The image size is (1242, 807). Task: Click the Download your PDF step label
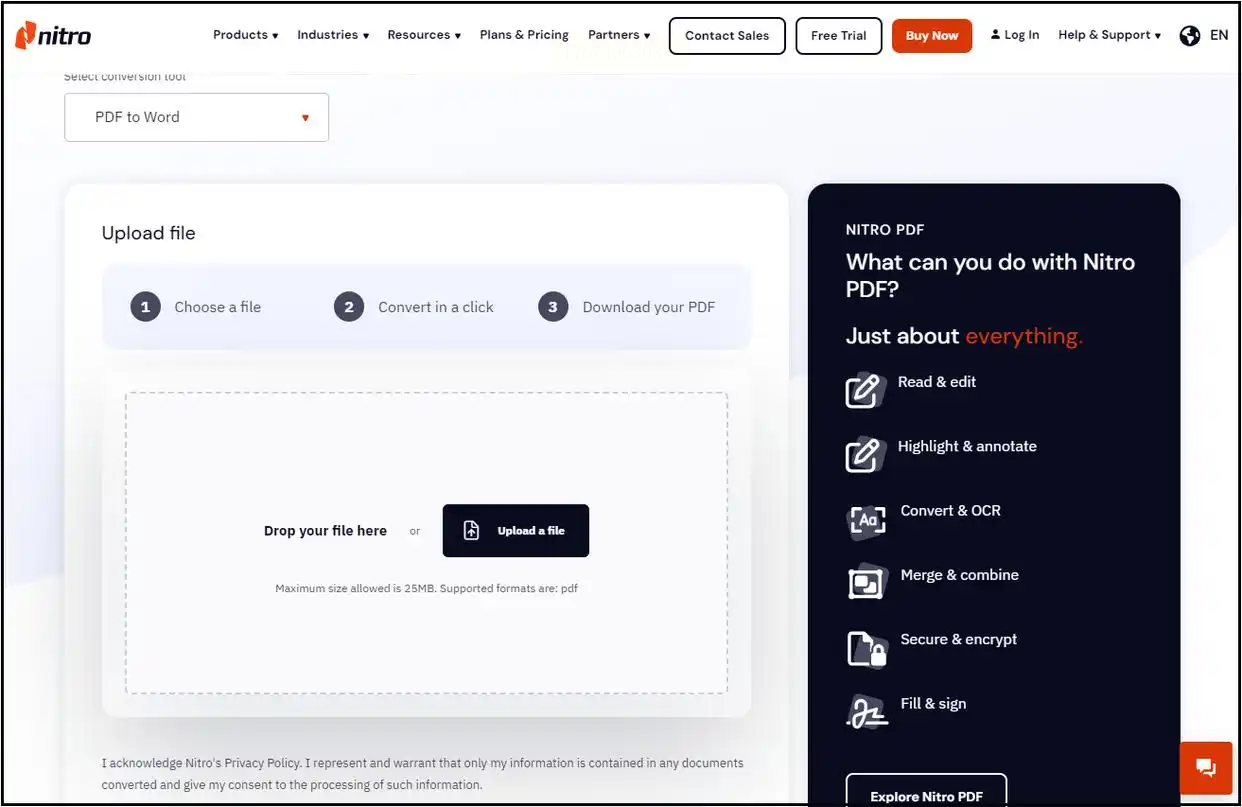[x=649, y=307]
